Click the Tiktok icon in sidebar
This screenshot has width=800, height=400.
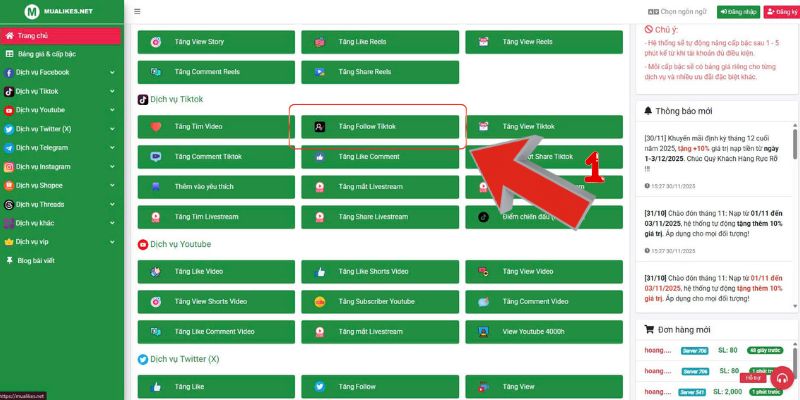click(9, 92)
